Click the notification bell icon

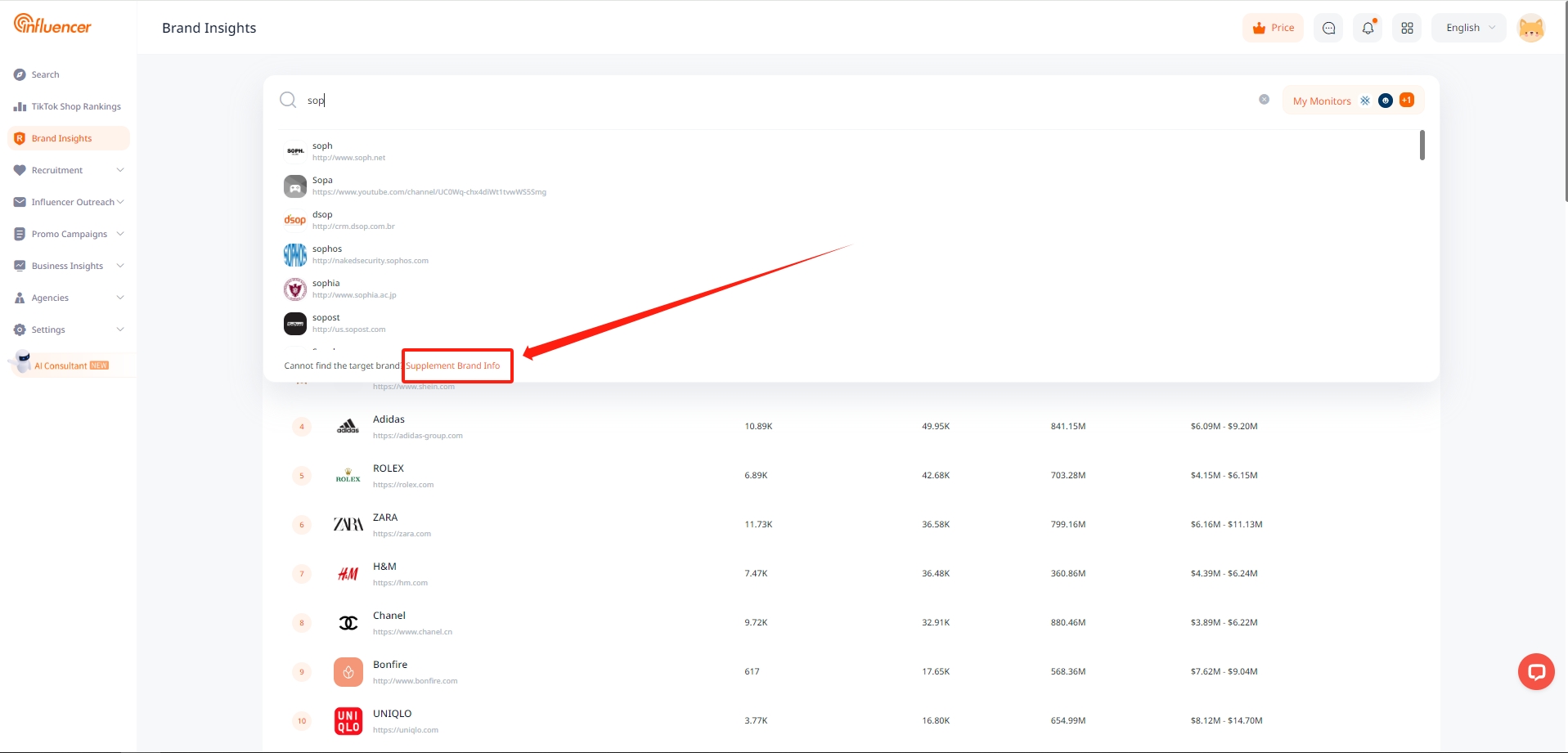(x=1368, y=28)
